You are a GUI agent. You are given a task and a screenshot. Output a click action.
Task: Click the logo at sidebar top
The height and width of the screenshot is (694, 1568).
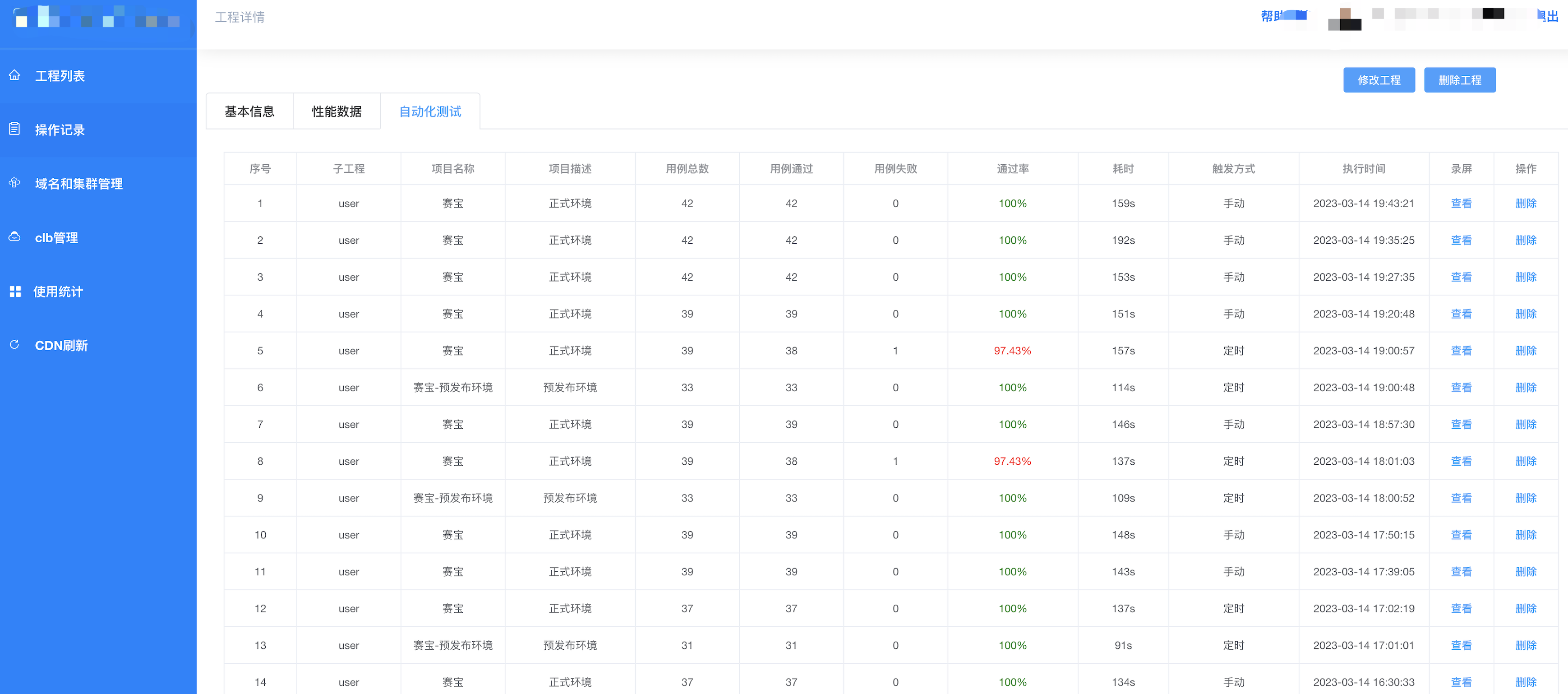(x=97, y=18)
